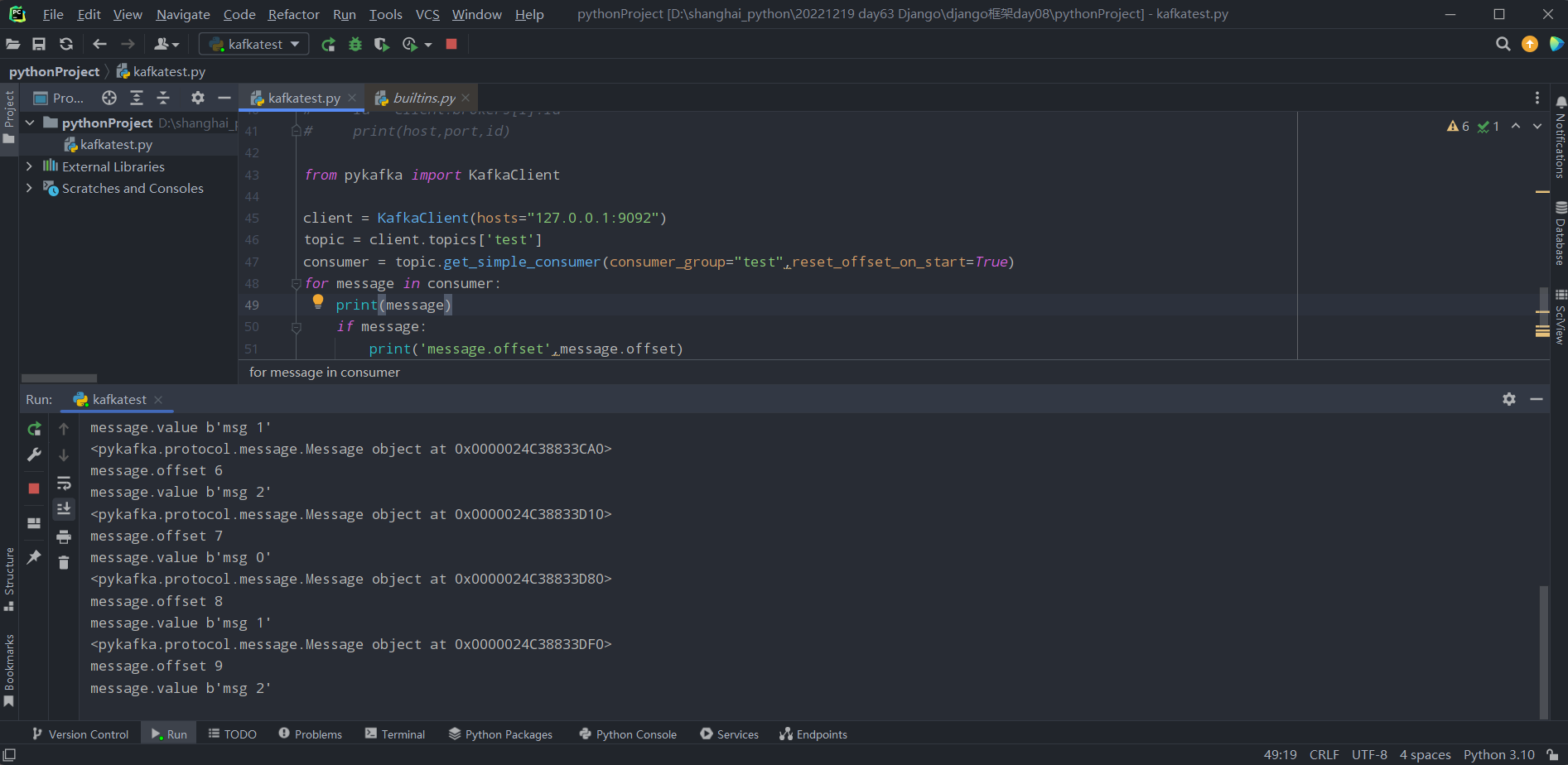The width and height of the screenshot is (1568, 765).
Task: Switch to builtins.py editor tab
Action: coord(422,98)
